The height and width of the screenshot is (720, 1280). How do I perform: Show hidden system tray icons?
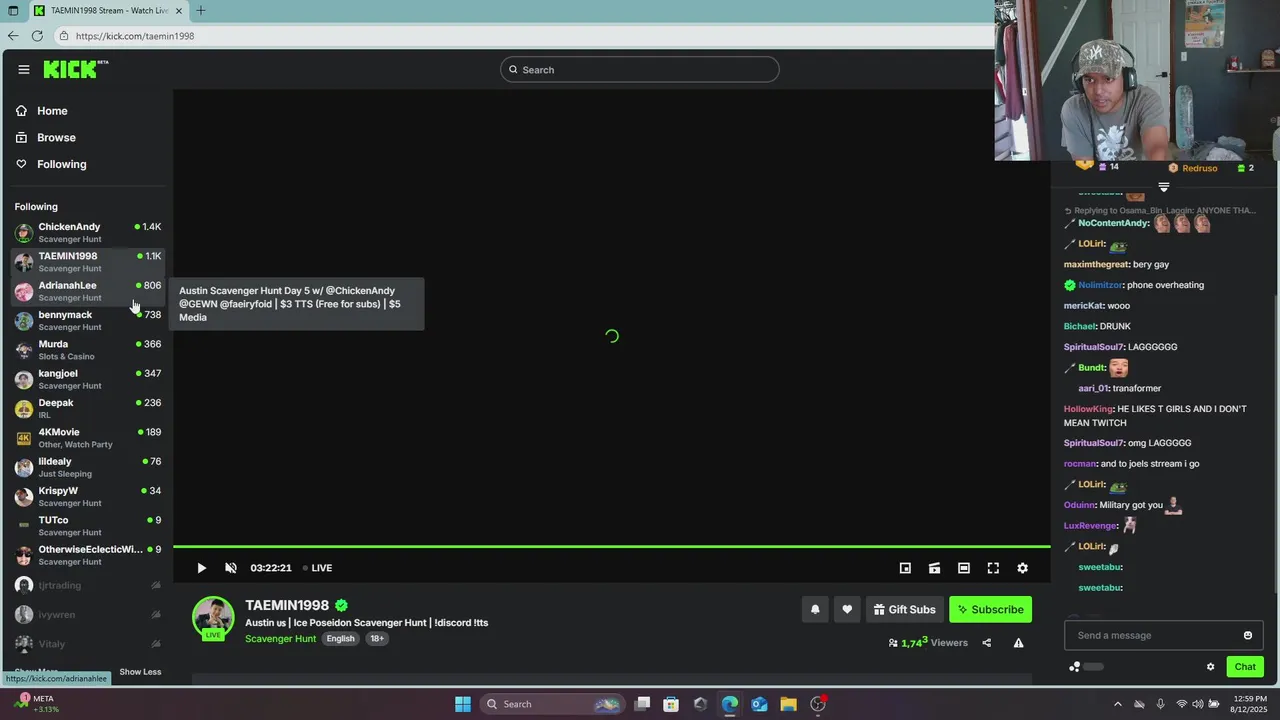coord(1118,704)
